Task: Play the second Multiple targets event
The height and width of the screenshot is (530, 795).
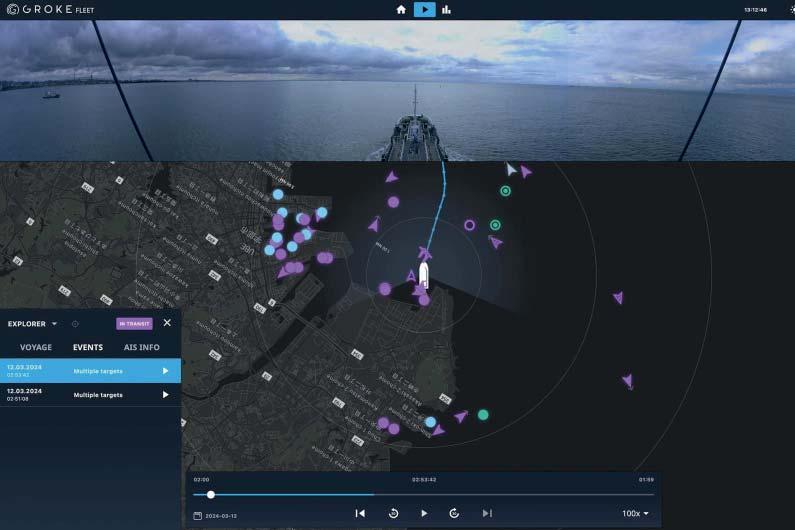Action: pyautogui.click(x=165, y=395)
